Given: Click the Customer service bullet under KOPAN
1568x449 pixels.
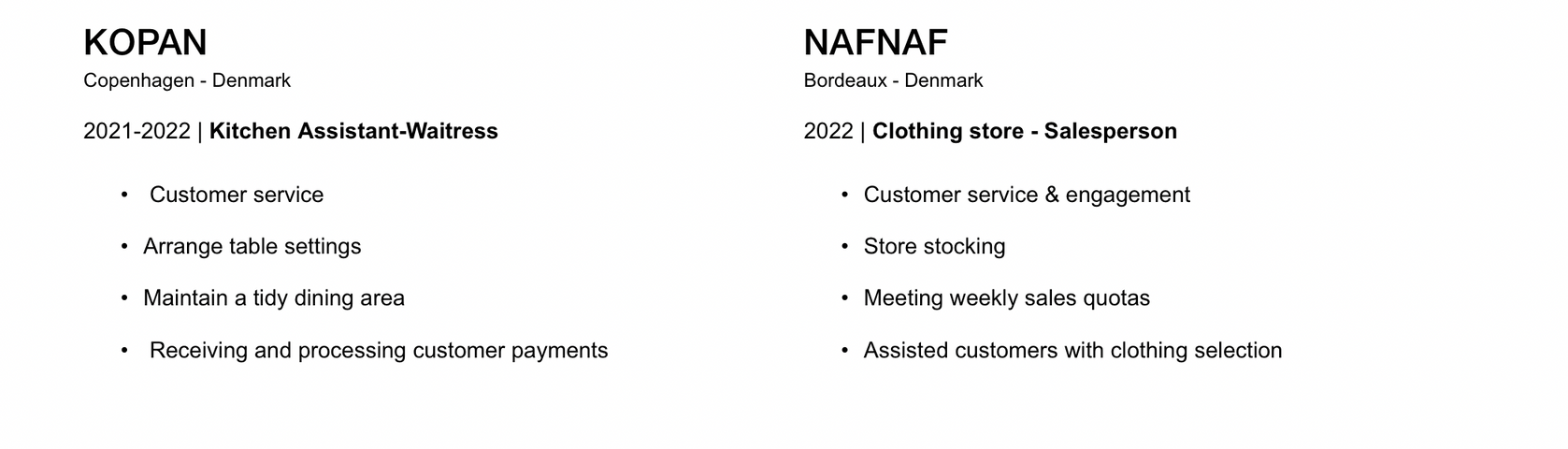Looking at the screenshot, I should tap(237, 195).
